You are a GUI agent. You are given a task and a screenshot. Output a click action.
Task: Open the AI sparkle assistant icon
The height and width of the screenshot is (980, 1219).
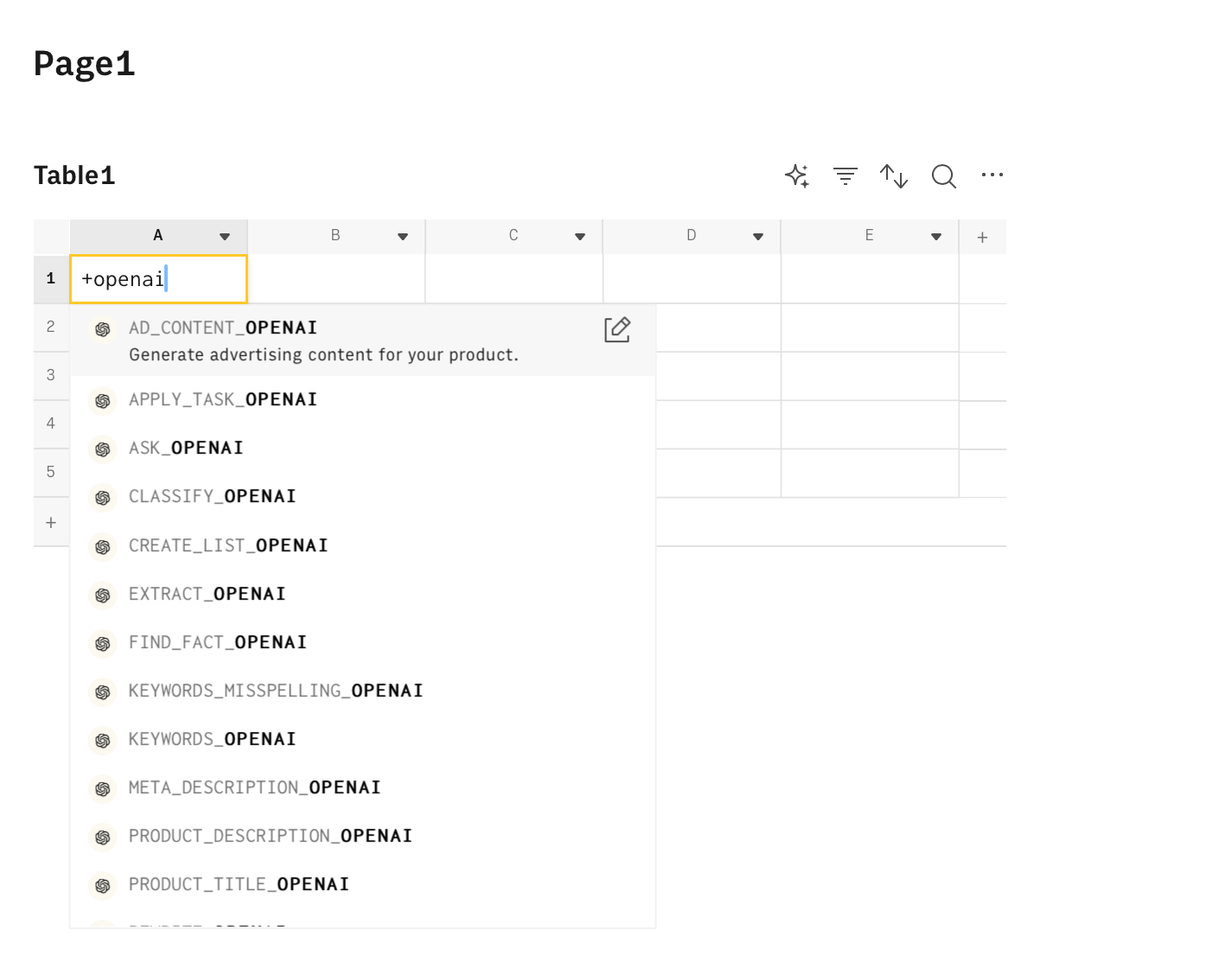[797, 176]
